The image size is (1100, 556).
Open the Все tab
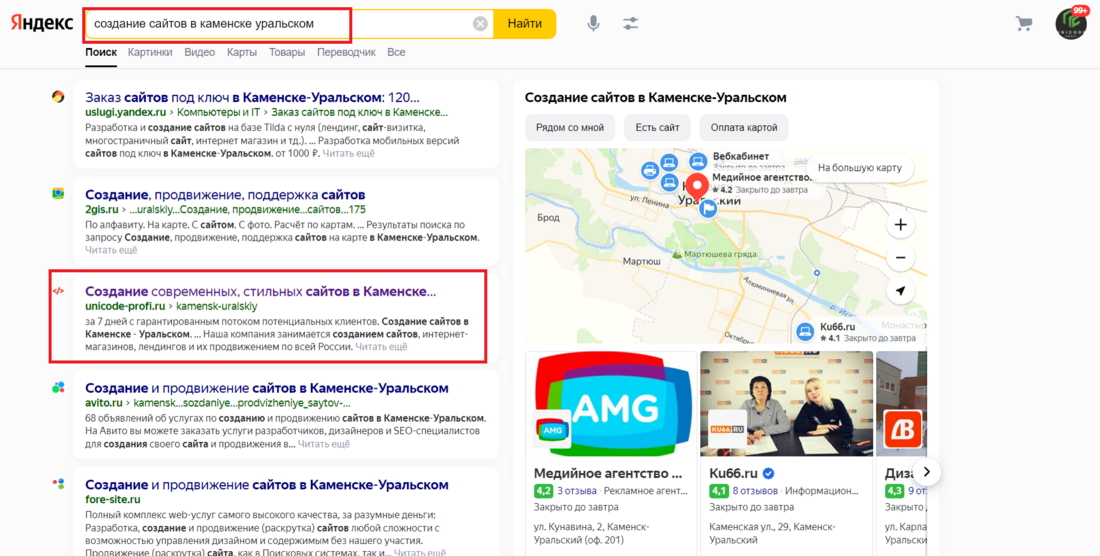coord(396,53)
